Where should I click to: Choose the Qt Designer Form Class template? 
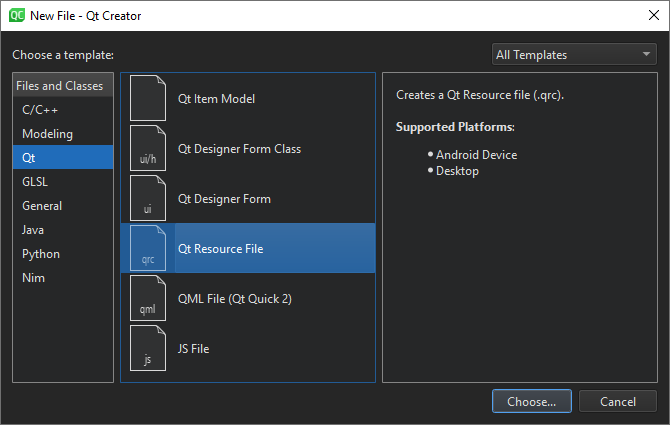[x=239, y=149]
